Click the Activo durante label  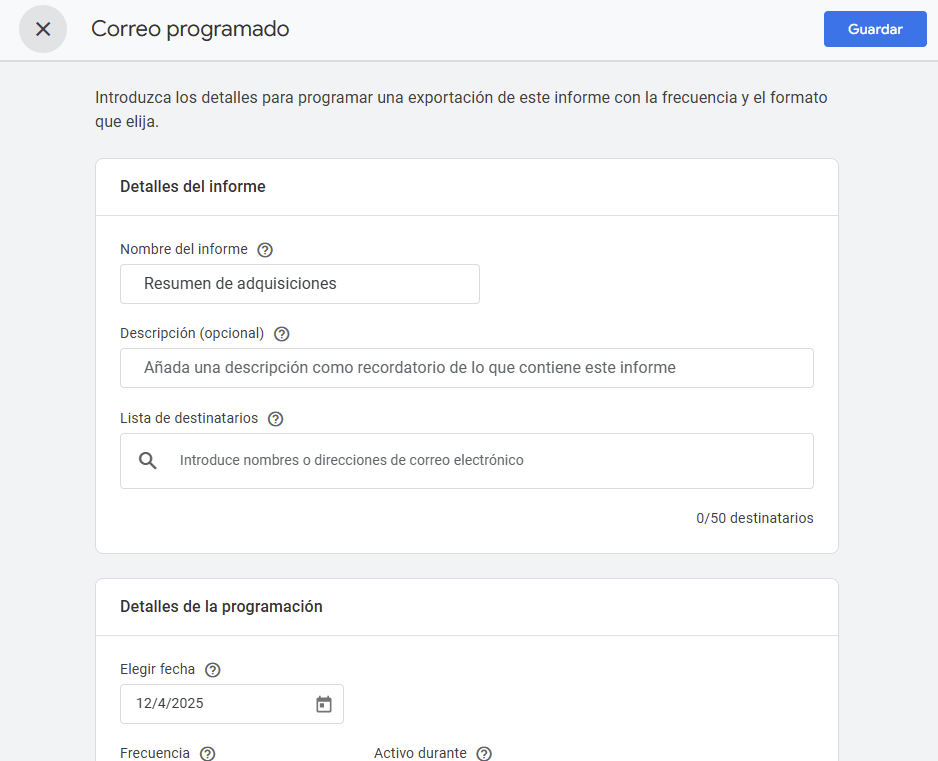click(420, 753)
